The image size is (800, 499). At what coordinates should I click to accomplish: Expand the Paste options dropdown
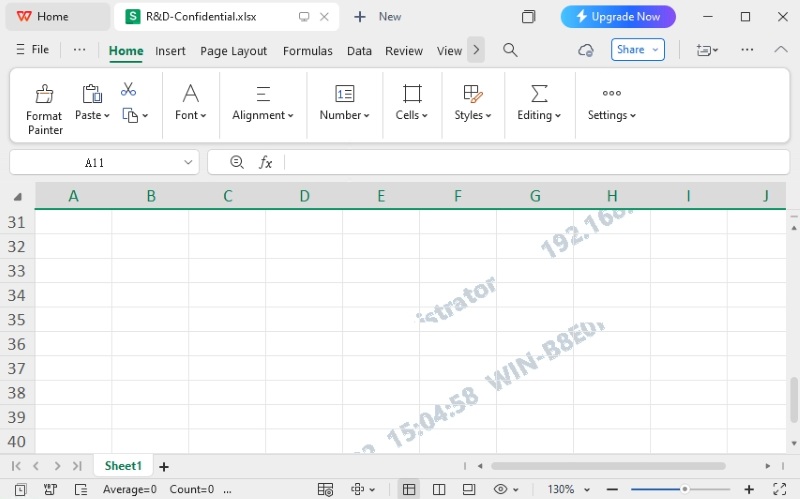(x=107, y=116)
